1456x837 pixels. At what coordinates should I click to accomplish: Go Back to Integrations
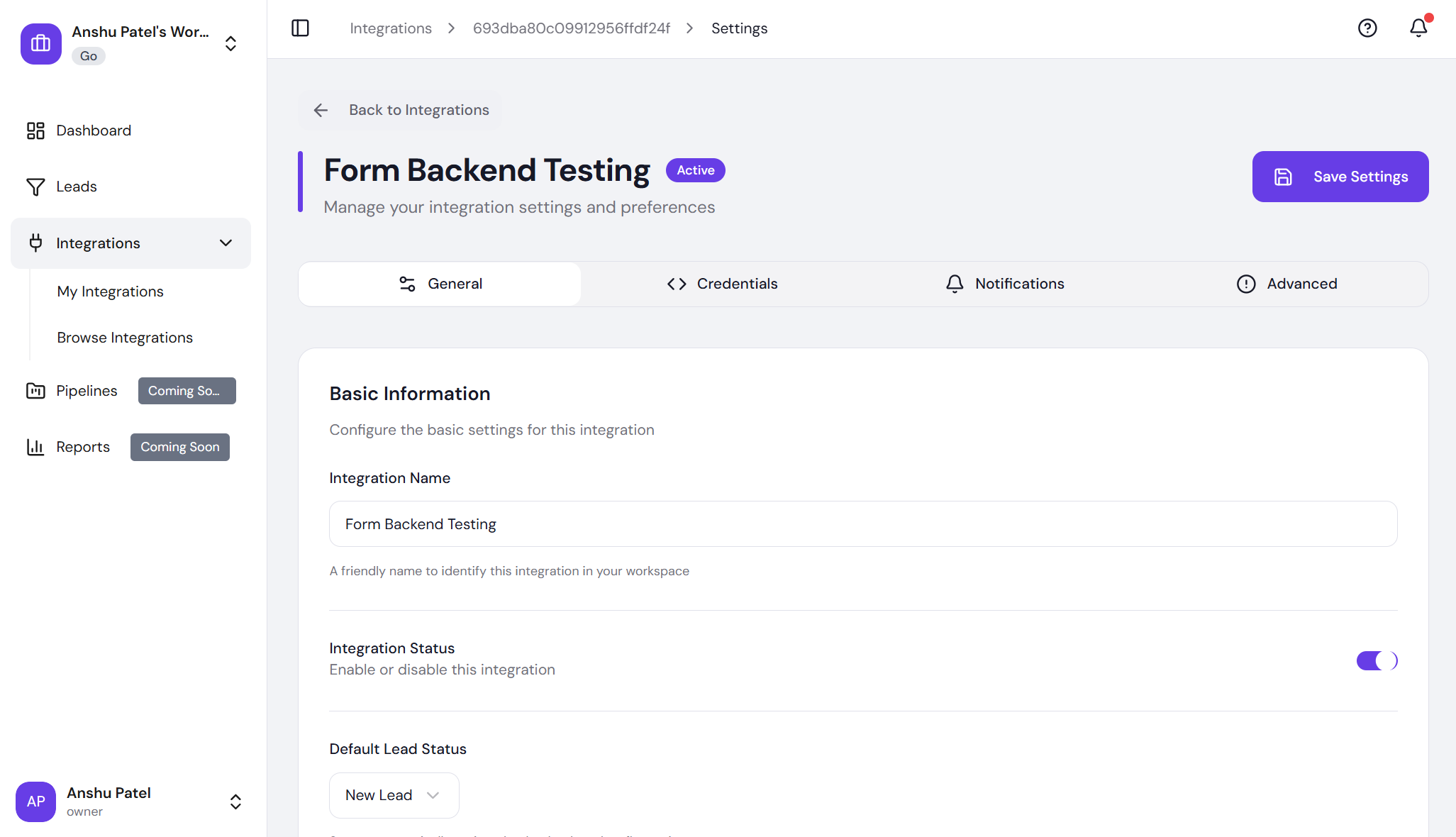point(401,110)
